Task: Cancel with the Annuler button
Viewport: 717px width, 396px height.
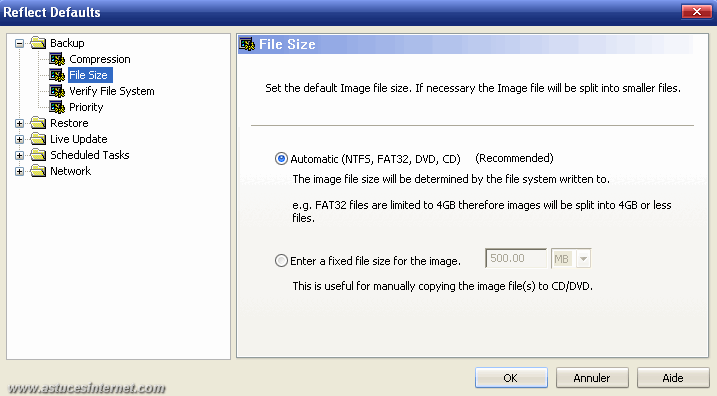Action: click(592, 378)
